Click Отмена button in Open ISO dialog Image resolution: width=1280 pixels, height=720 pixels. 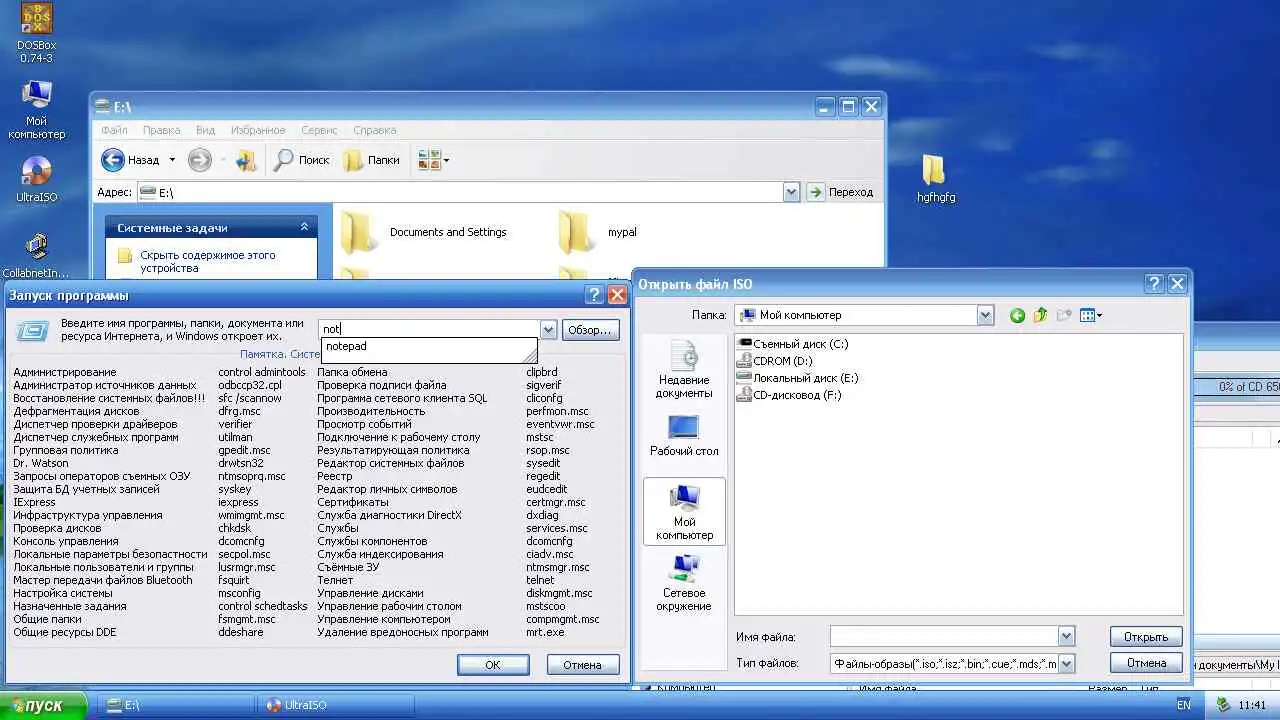pyautogui.click(x=1146, y=663)
